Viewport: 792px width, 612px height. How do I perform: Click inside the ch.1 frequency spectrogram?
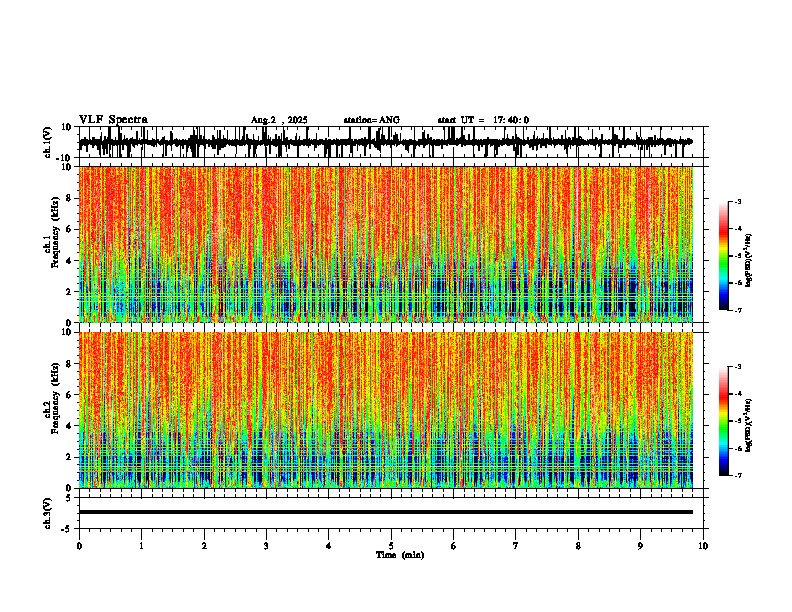coord(385,244)
